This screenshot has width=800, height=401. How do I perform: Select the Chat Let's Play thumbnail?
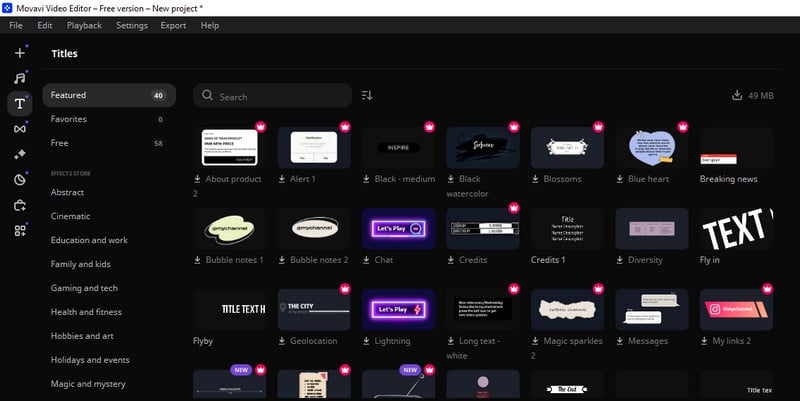(398, 229)
